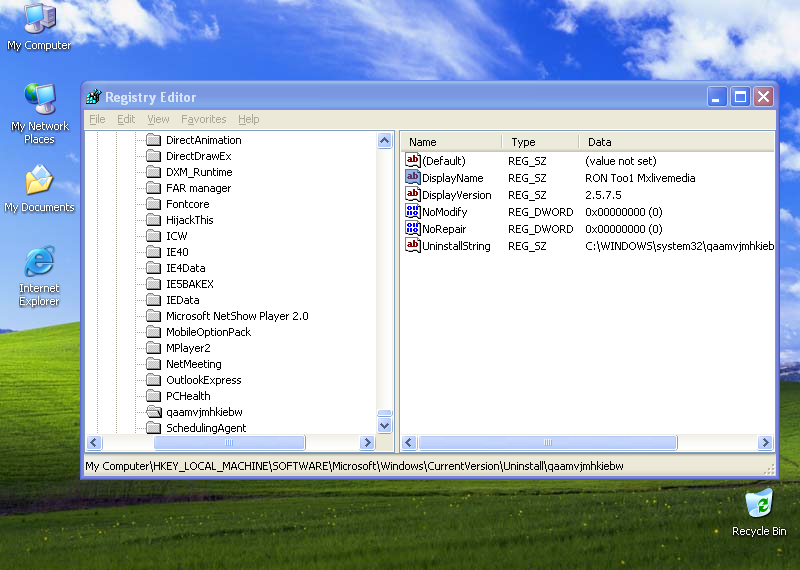This screenshot has width=800, height=570.
Task: Click the tree pane scroll right arrow
Action: [367, 442]
